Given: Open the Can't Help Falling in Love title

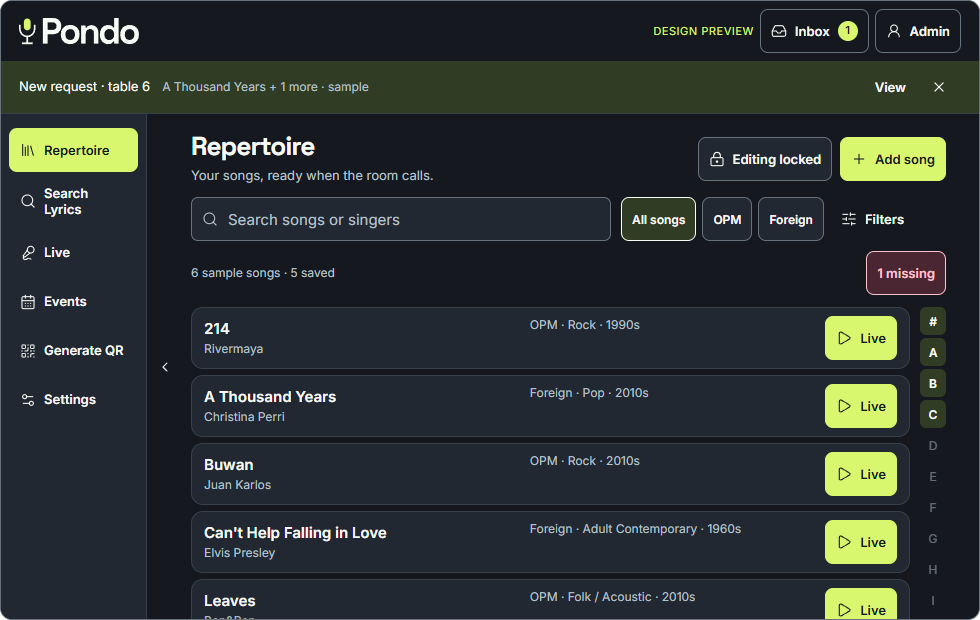Looking at the screenshot, I should coord(295,533).
